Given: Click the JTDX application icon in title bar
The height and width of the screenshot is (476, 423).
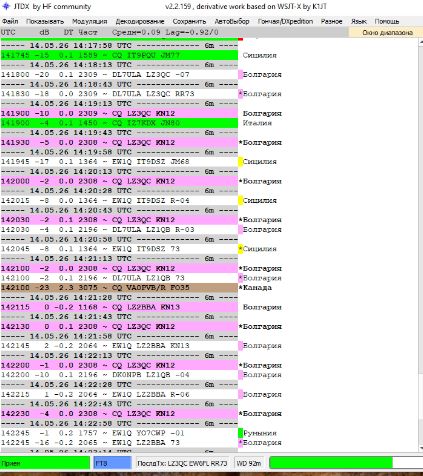Looking at the screenshot, I should [x=6, y=6].
